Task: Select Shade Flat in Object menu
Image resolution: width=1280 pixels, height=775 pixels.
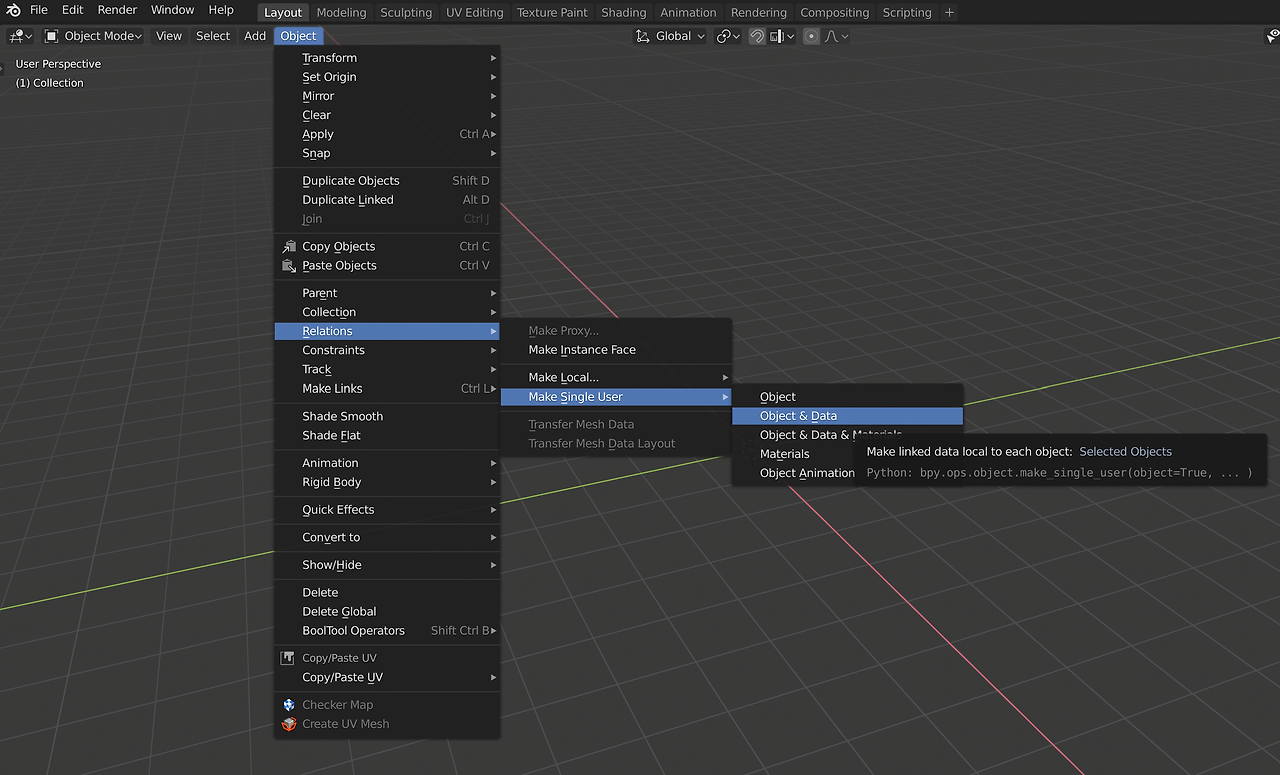Action: (x=387, y=435)
